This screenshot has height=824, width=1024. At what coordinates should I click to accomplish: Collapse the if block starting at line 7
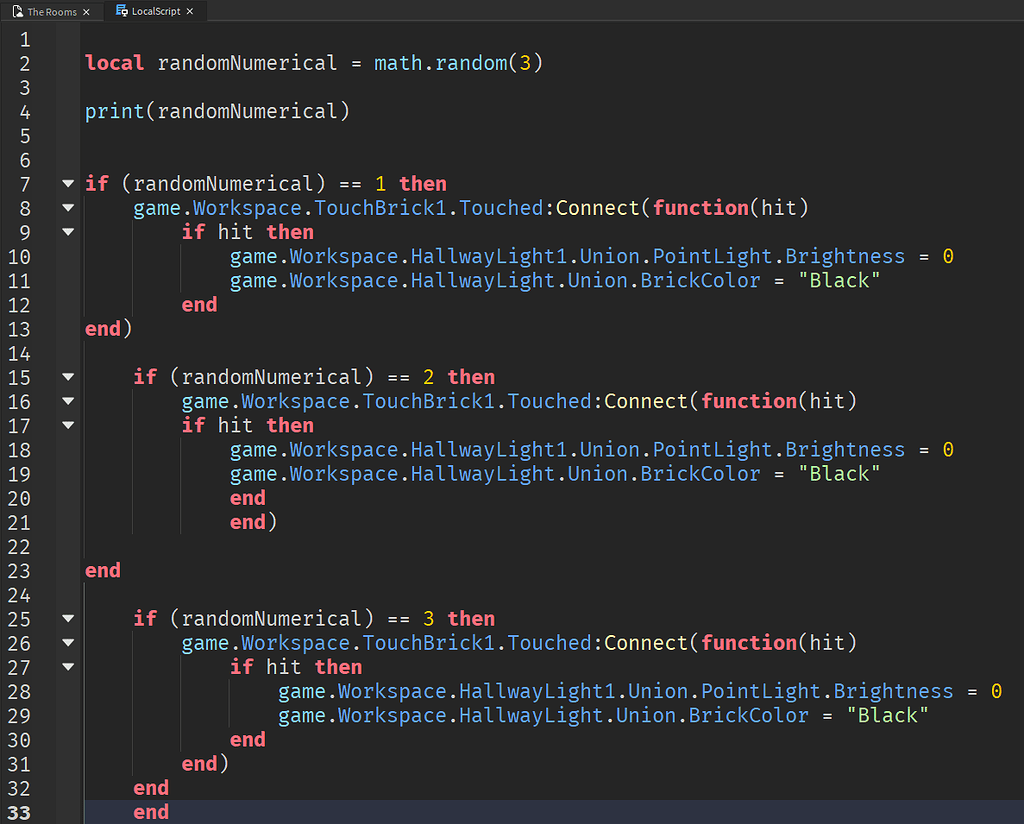click(x=67, y=183)
